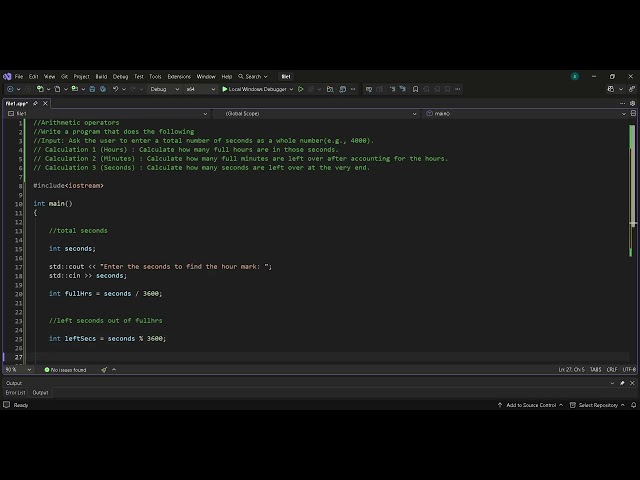Open the text editor toolbar overflow options
Screen dimensions: 640x480
(458, 89)
